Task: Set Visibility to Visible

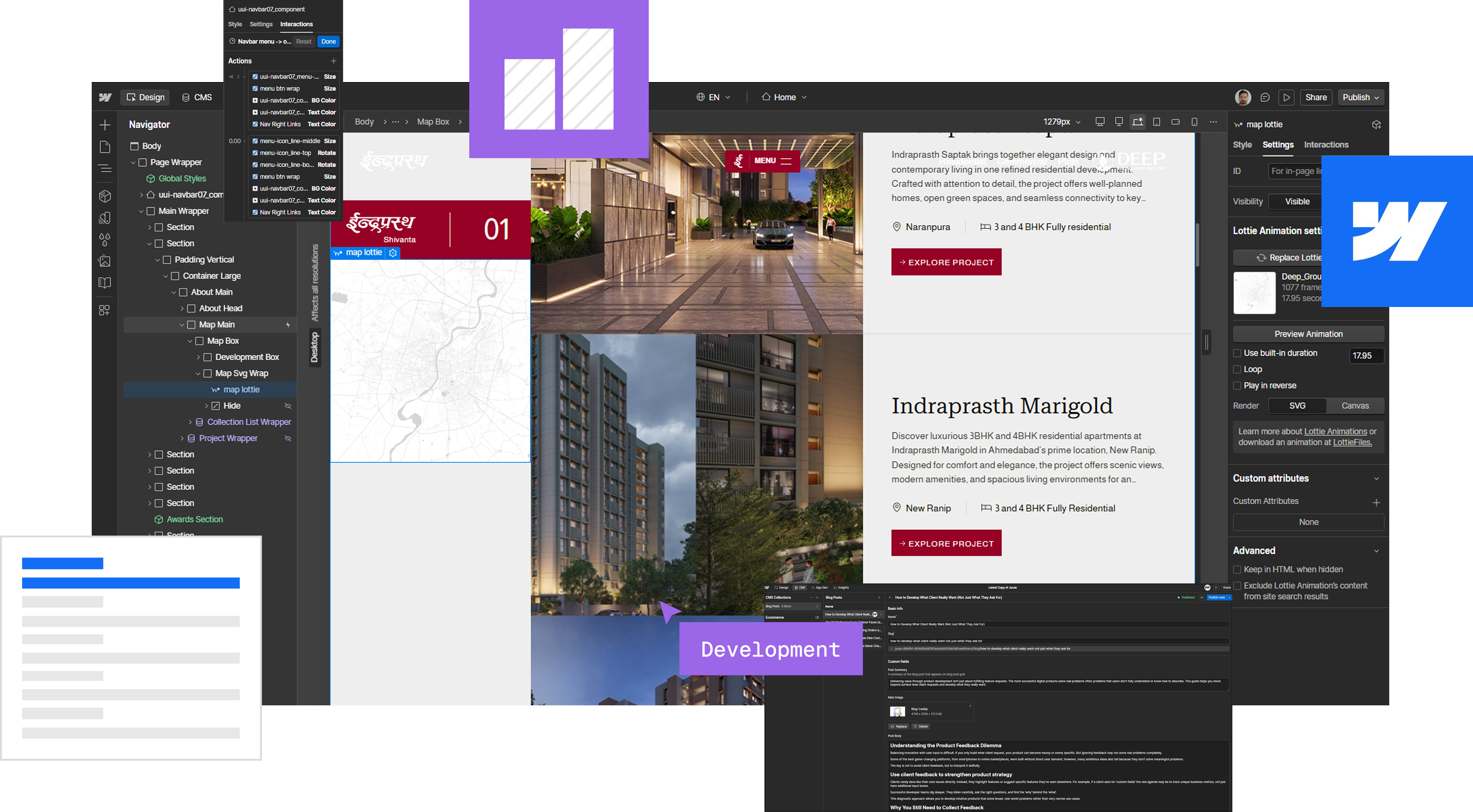Action: coord(1297,202)
